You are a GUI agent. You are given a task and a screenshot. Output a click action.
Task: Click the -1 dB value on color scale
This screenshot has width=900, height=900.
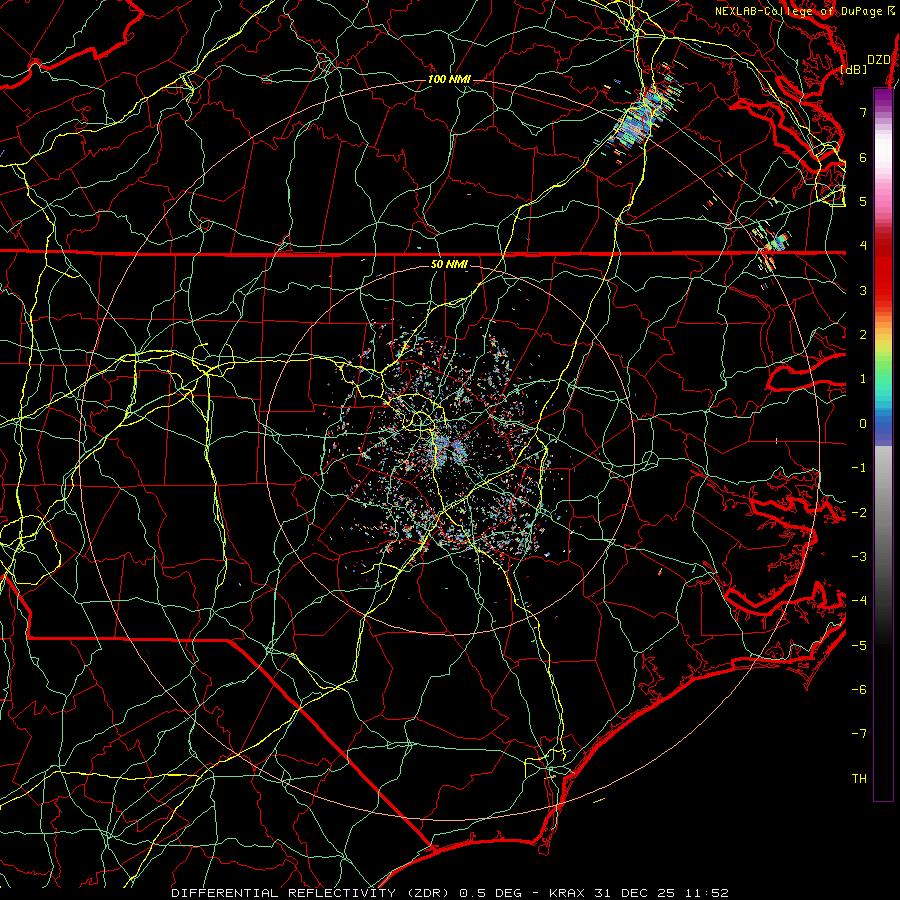(x=859, y=468)
